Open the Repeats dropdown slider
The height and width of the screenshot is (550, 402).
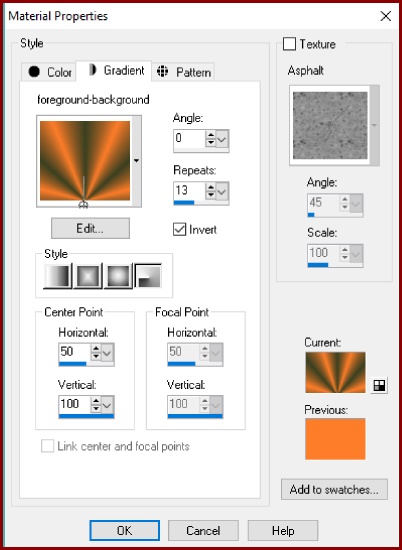point(222,191)
